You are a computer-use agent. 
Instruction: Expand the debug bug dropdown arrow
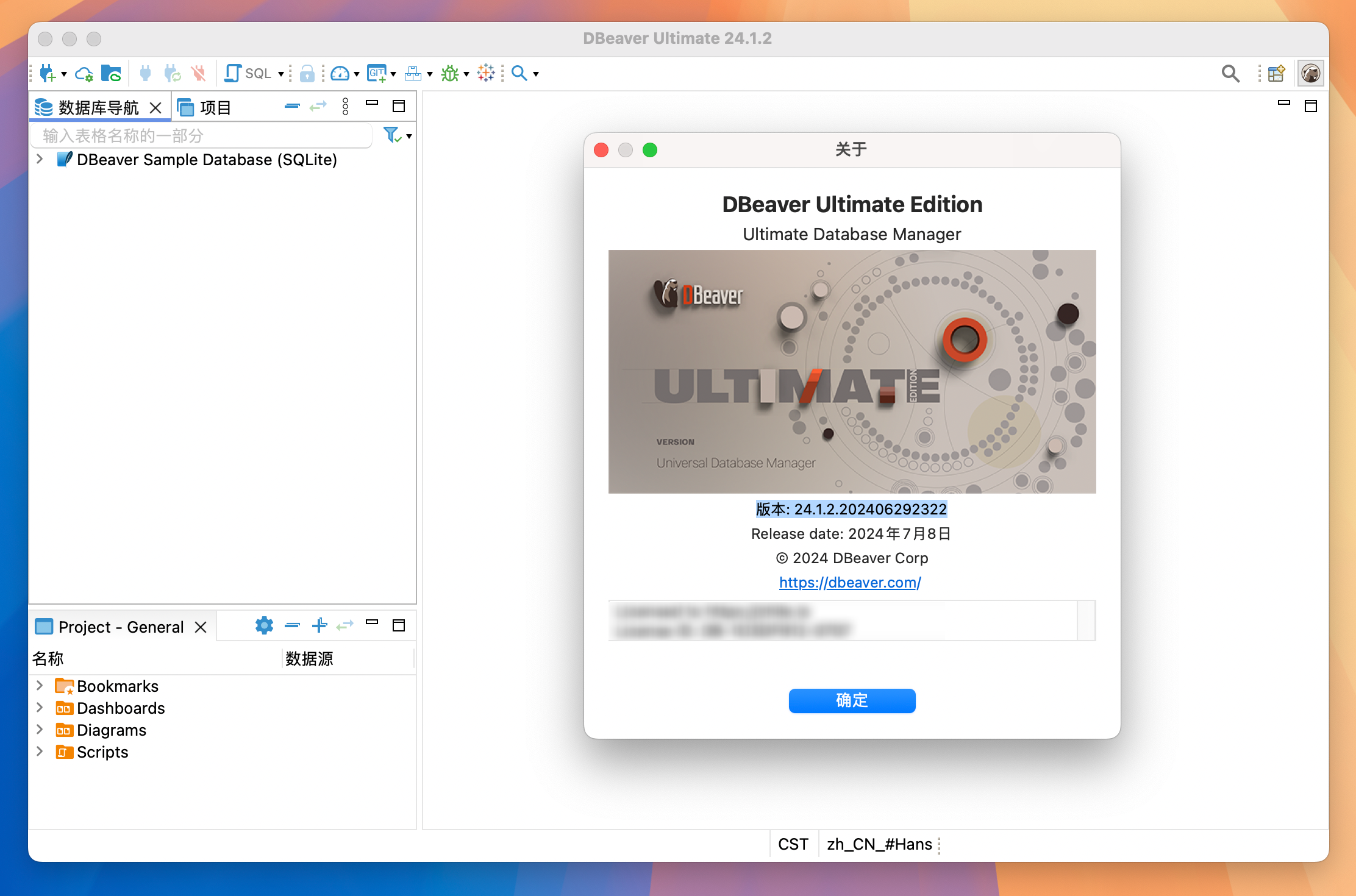(x=466, y=74)
